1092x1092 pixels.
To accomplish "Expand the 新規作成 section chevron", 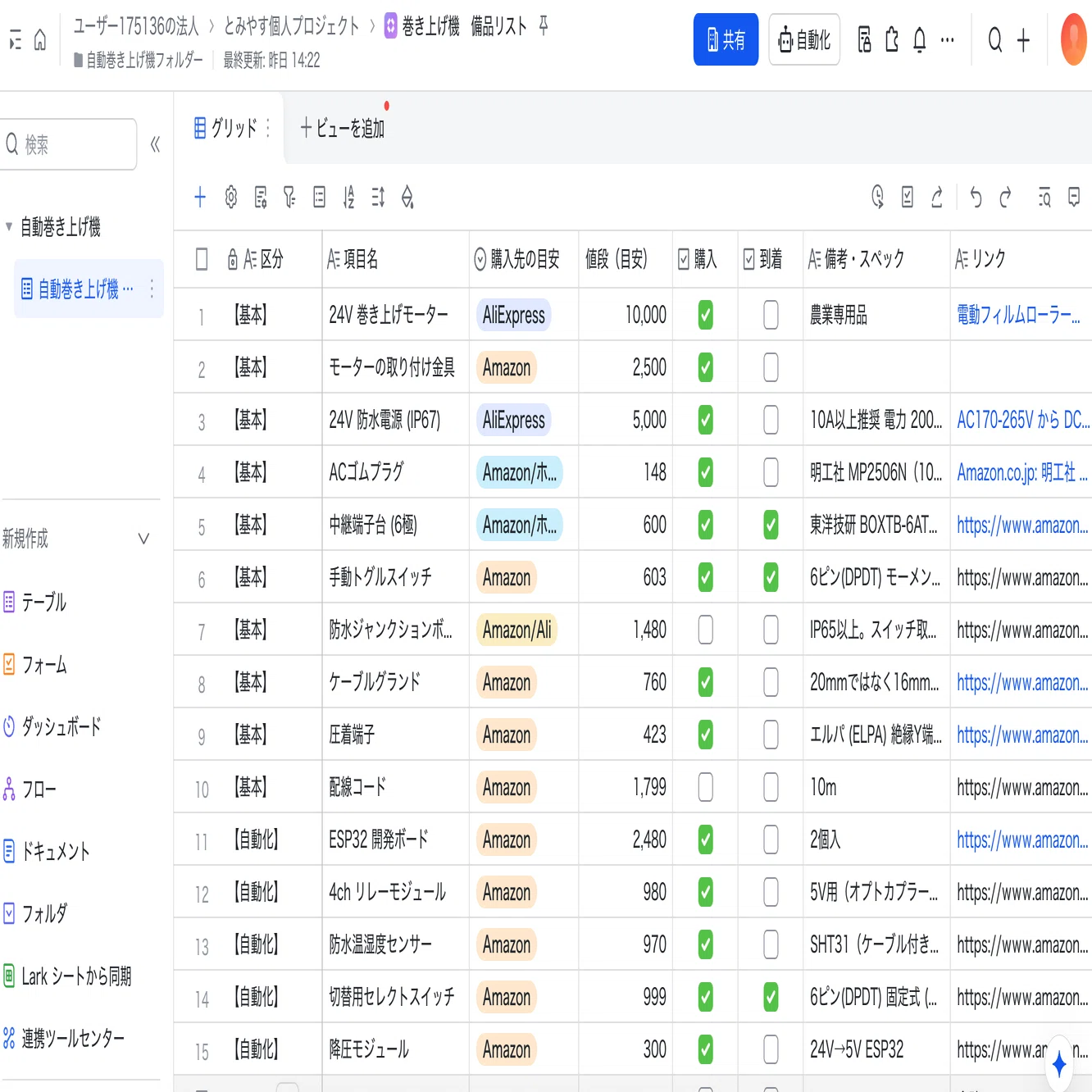I will coord(143,539).
